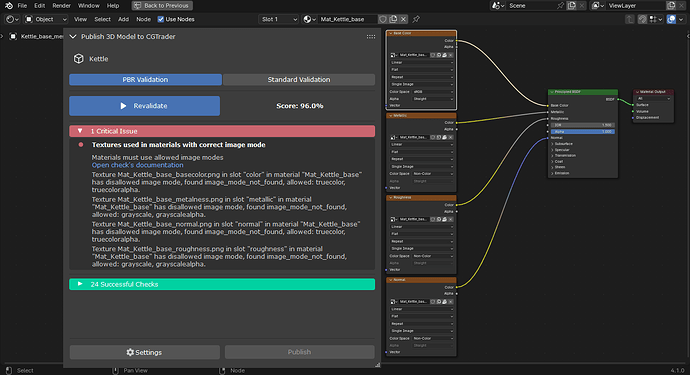Open the Object shader type dropdown
This screenshot has height=375, width=690.
coord(46,19)
